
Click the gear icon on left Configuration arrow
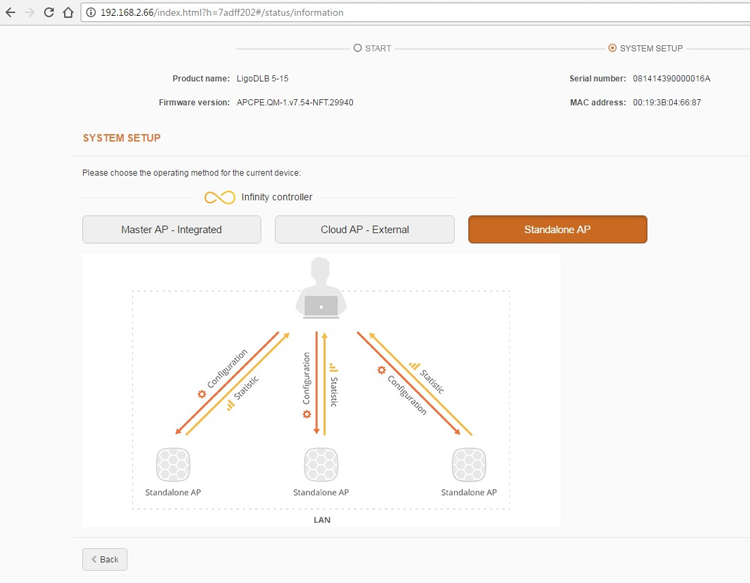coord(202,394)
